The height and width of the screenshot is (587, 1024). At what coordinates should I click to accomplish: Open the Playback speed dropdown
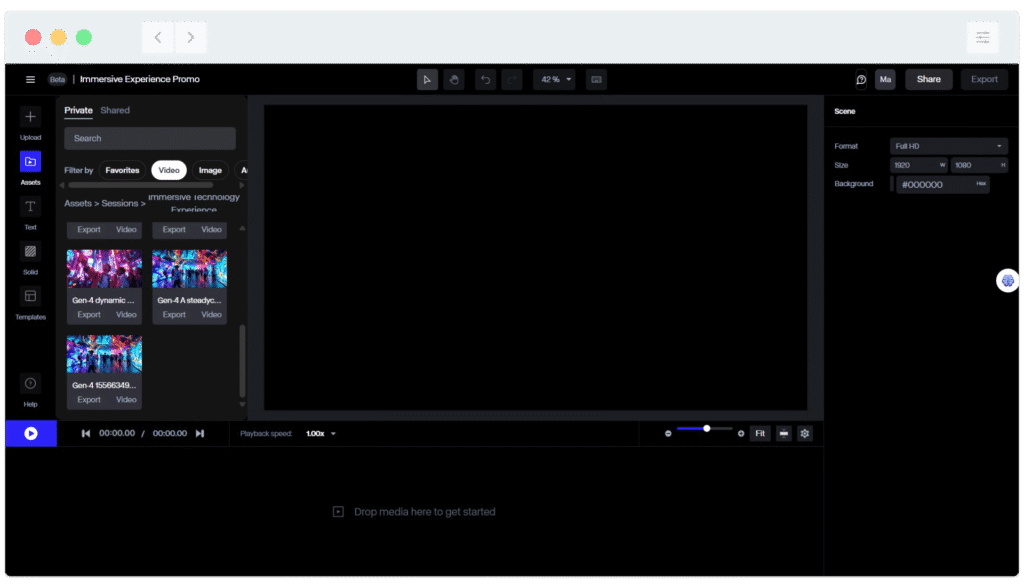[x=316, y=433]
